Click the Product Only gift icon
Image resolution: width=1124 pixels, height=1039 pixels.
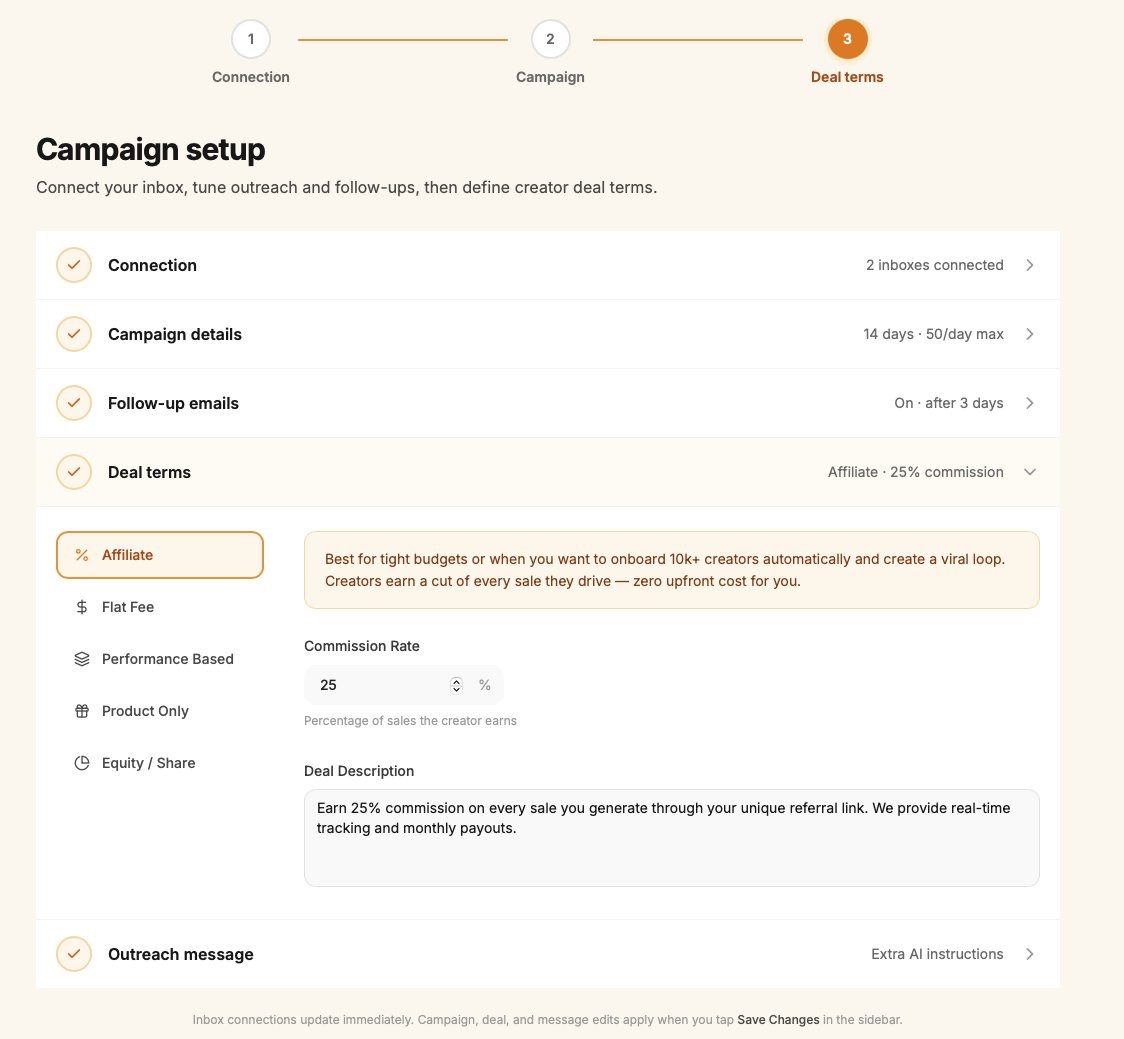82,711
